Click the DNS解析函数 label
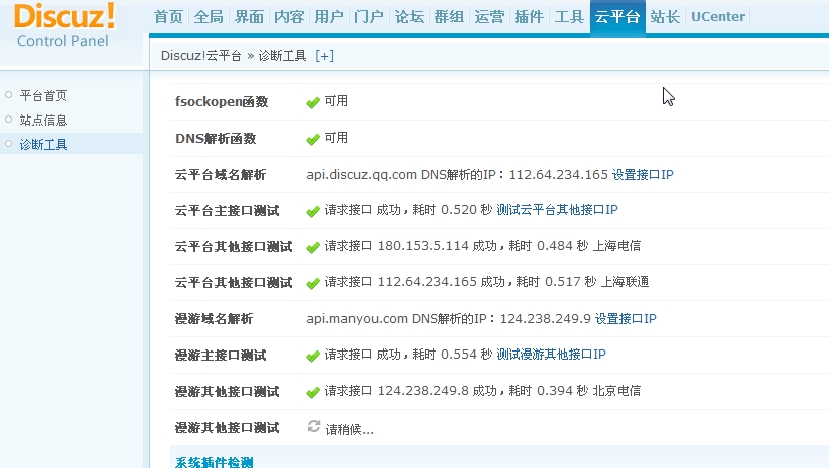This screenshot has height=468, width=829. (x=216, y=139)
